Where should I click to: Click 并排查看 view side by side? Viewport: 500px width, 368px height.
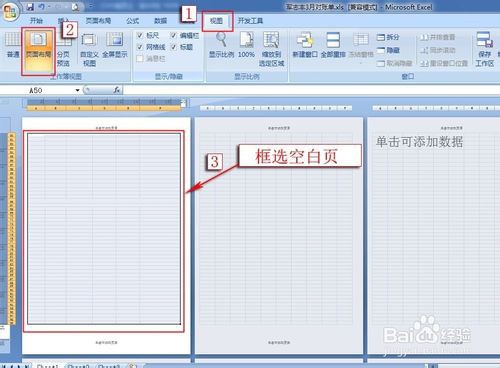[x=438, y=37]
